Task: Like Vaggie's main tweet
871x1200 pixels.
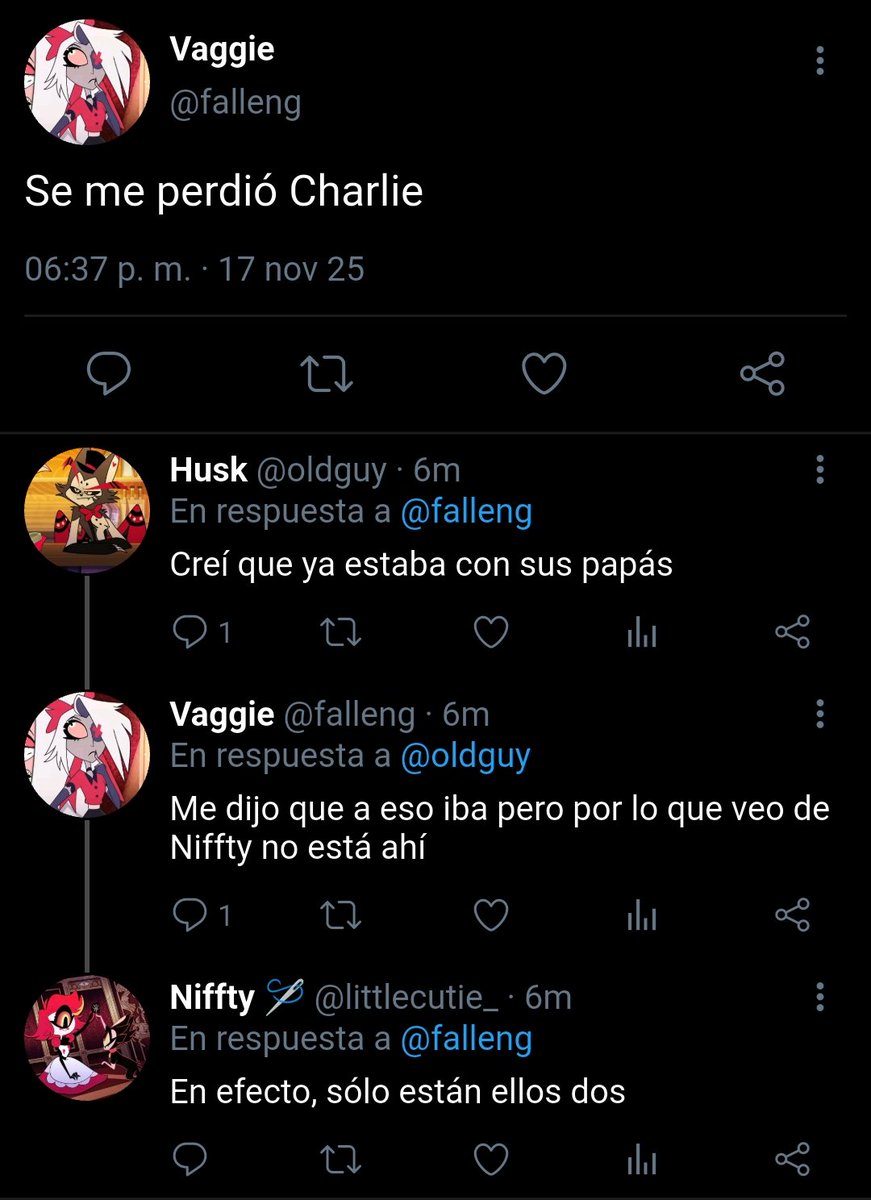Action: [545, 374]
